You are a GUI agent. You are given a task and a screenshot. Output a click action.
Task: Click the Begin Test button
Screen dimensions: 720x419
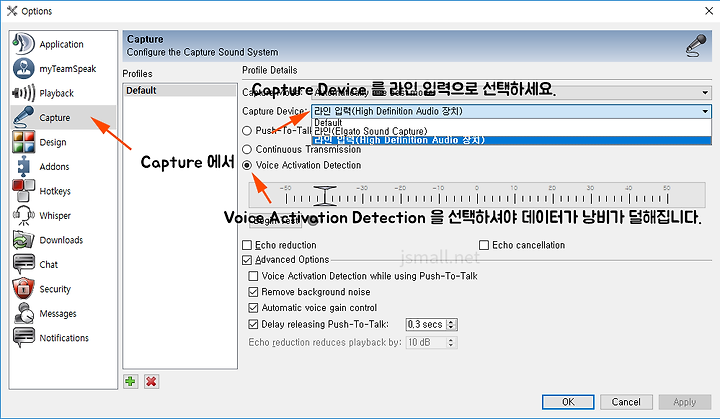click(x=276, y=221)
